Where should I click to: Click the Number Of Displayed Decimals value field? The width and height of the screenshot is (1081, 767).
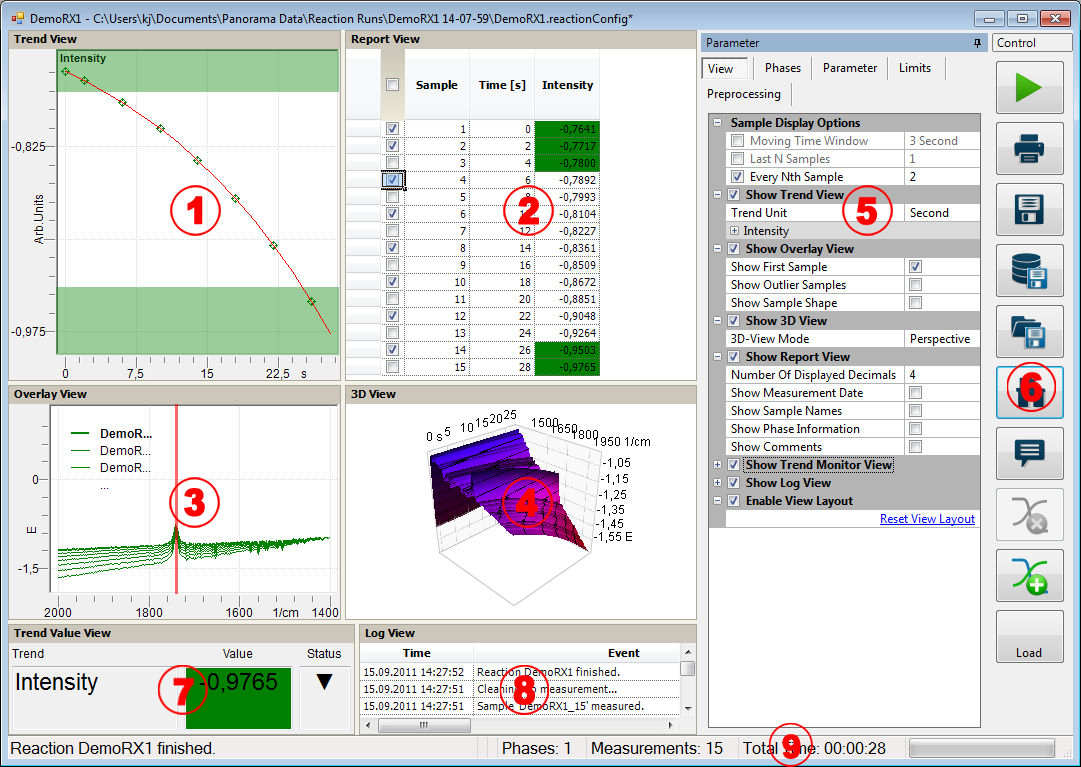940,375
